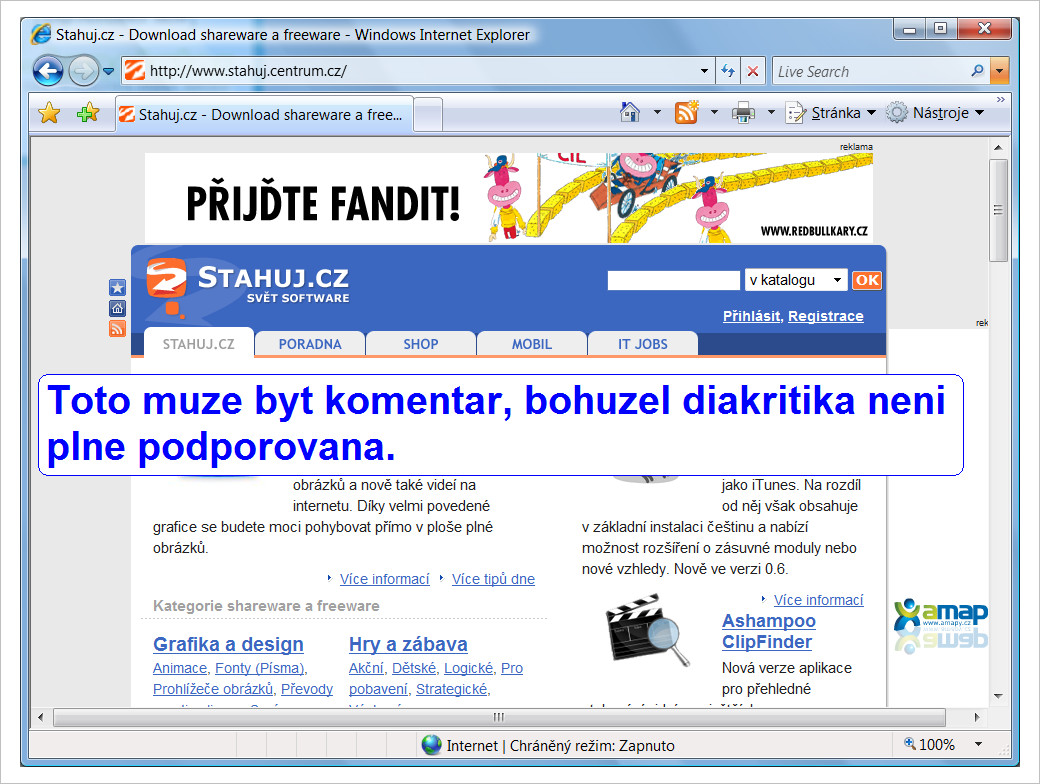1040x784 pixels.
Task: Show more toolbar items chevron
Action: (1000, 99)
